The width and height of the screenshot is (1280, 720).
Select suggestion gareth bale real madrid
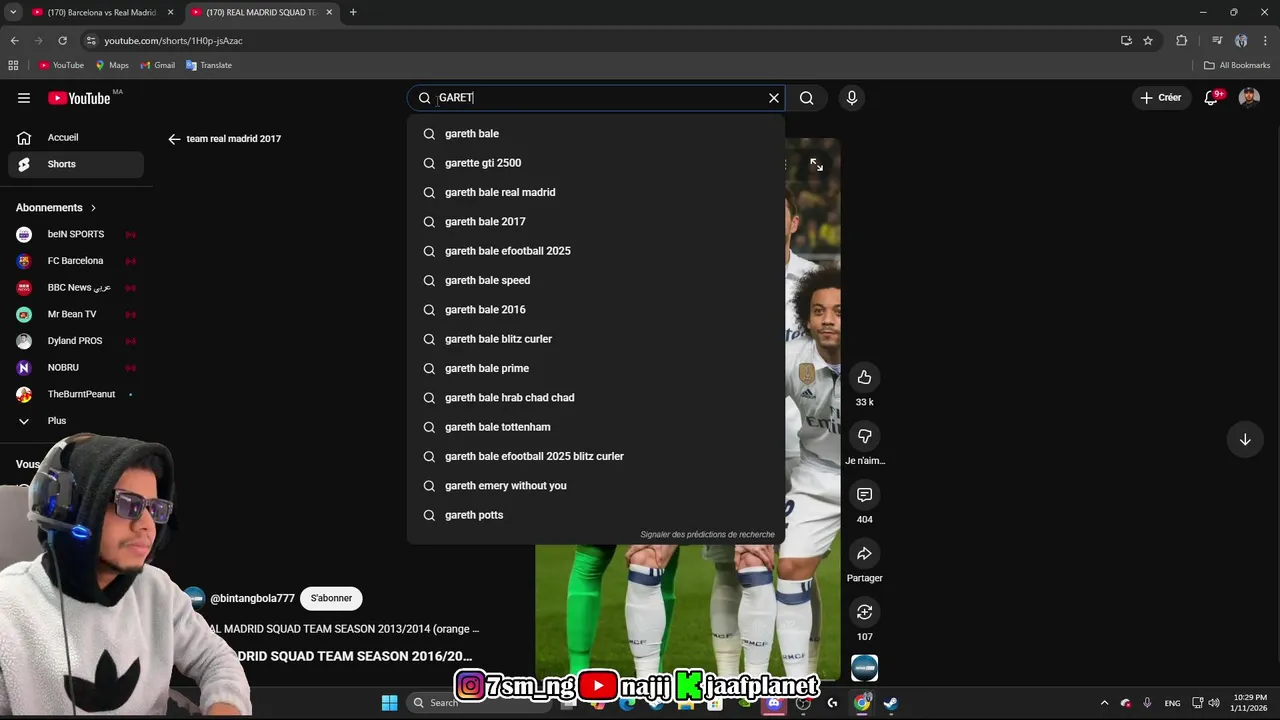tap(596, 192)
